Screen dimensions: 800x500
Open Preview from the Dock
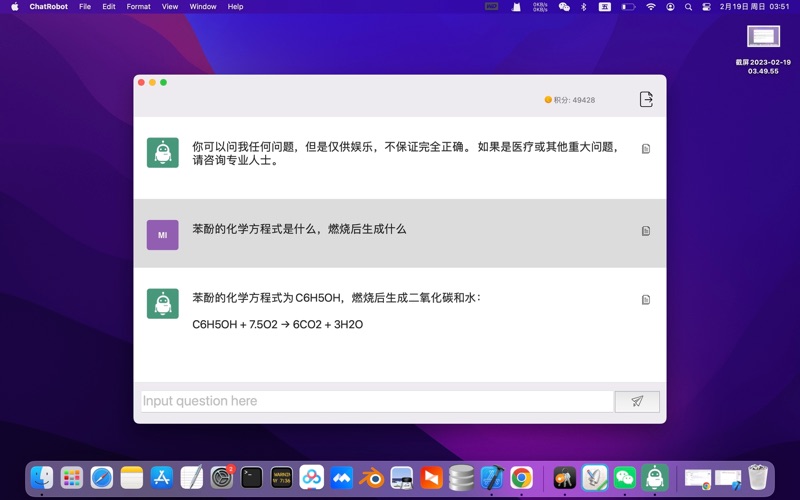(x=402, y=478)
